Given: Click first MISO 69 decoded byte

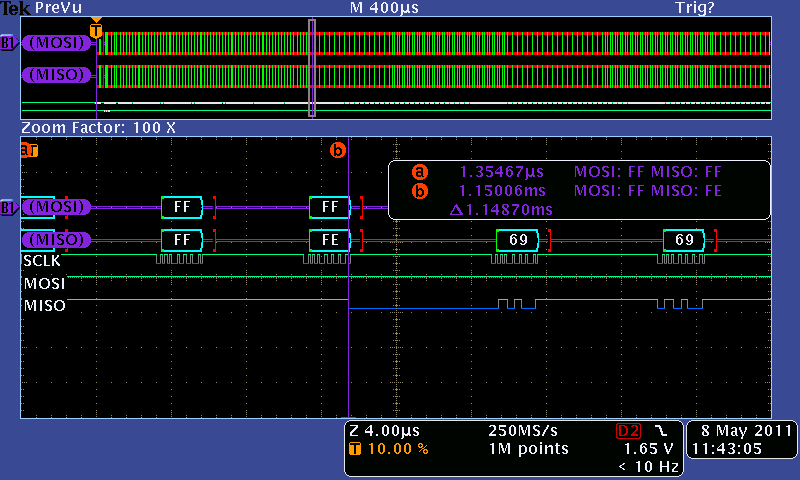Looking at the screenshot, I should [517, 240].
